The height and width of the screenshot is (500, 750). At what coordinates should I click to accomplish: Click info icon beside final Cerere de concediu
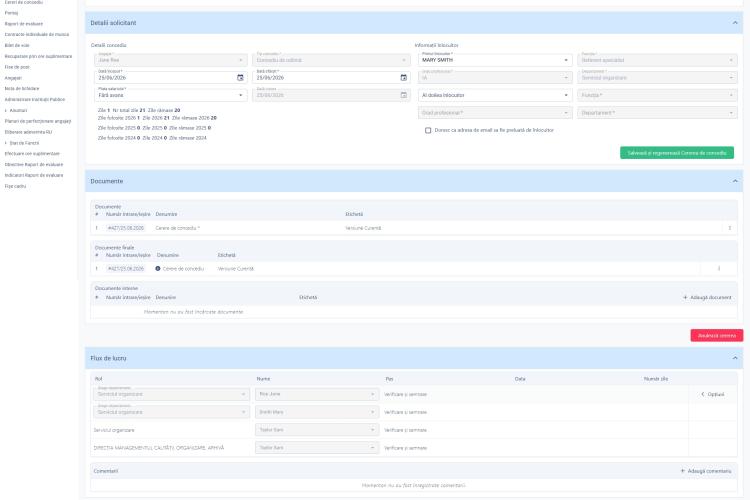tap(158, 269)
